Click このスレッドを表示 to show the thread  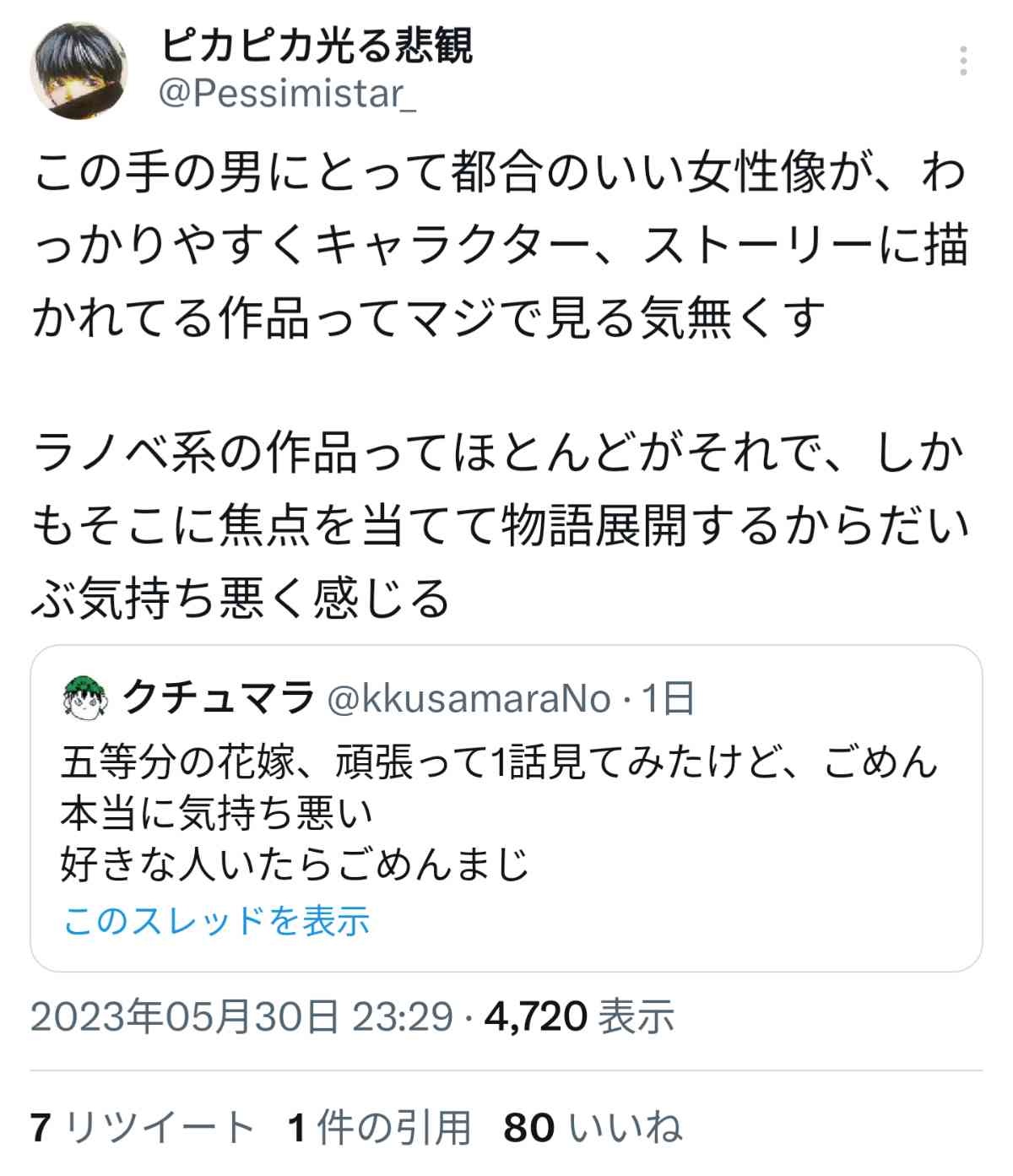(x=217, y=921)
